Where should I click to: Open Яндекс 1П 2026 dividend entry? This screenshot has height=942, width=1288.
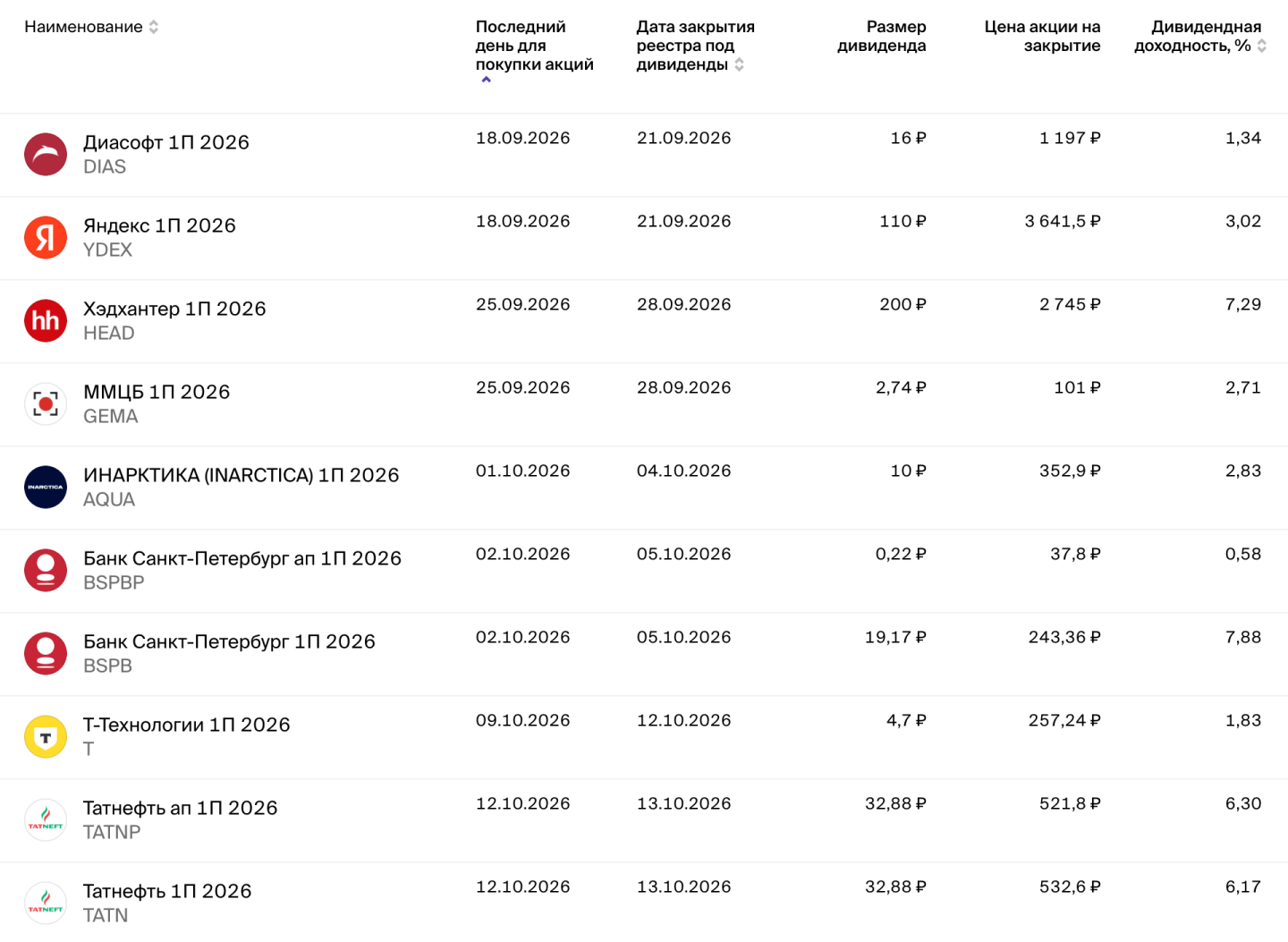pos(159,225)
